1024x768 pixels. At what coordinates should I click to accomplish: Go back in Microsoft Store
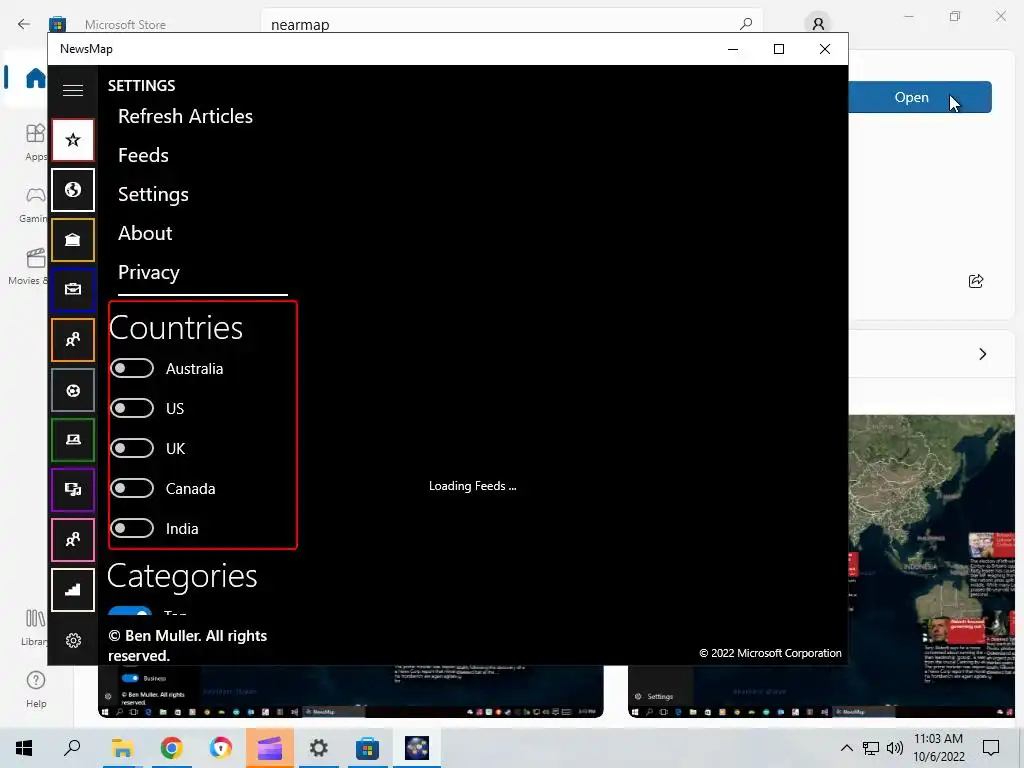pyautogui.click(x=24, y=25)
